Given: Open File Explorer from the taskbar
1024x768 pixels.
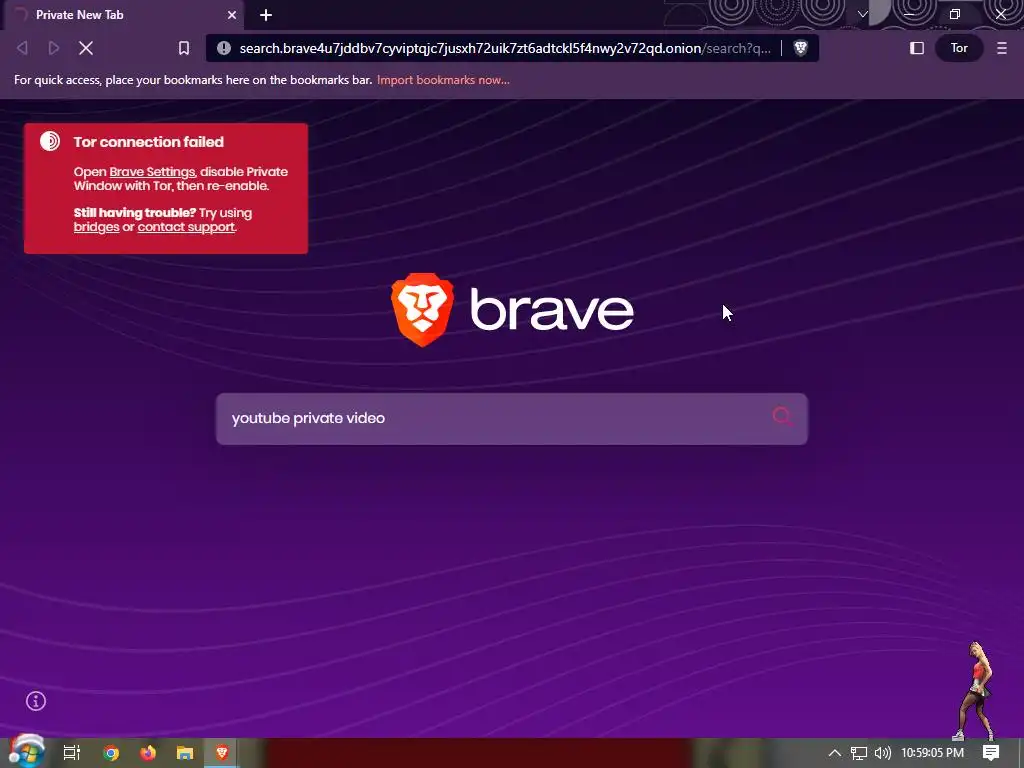Looking at the screenshot, I should [185, 753].
